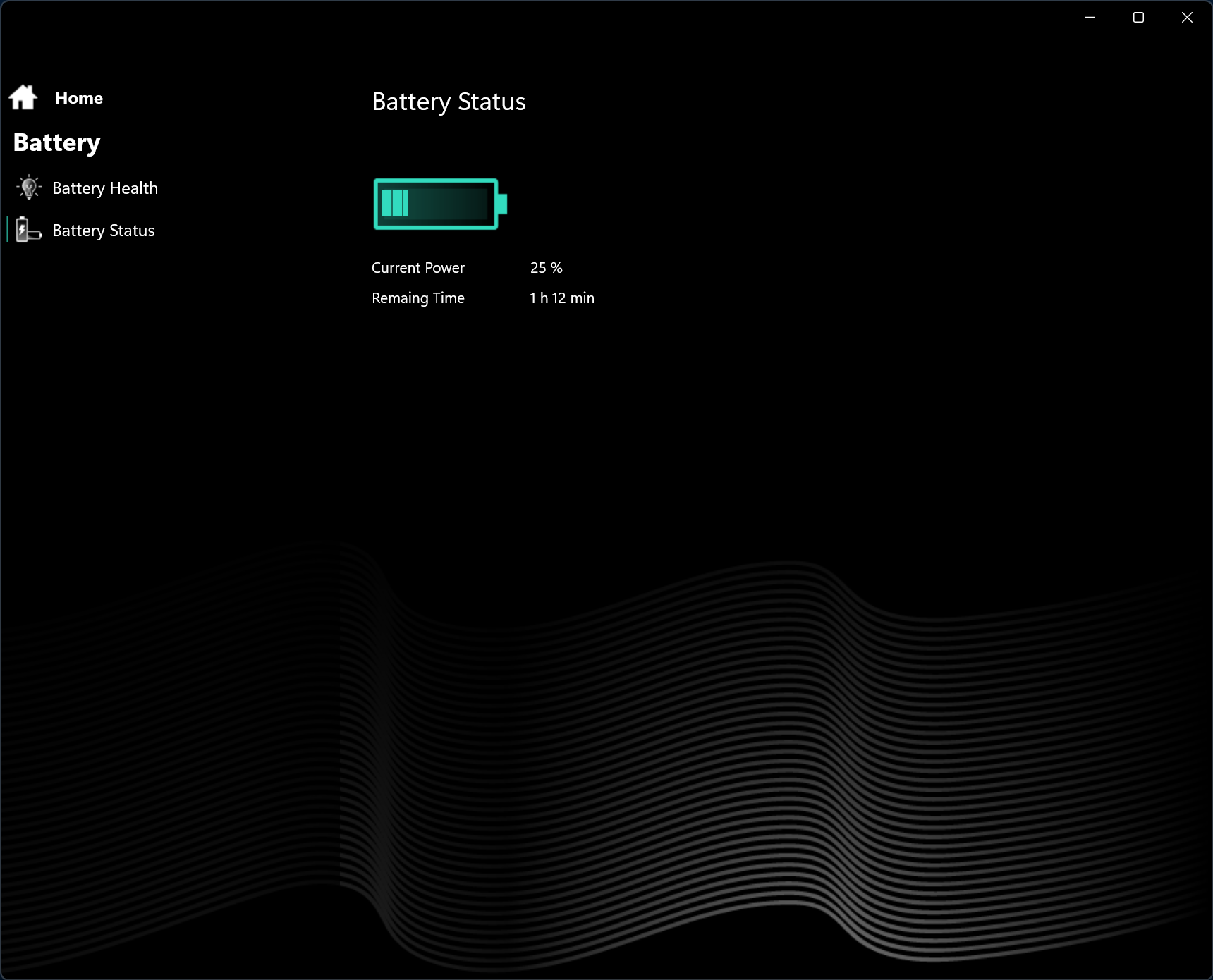1213x980 pixels.
Task: Select the 25 % power value
Action: [x=547, y=268]
